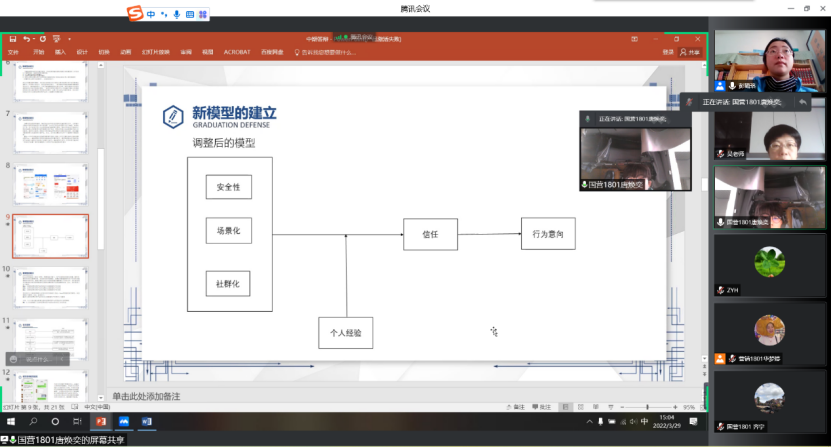
Task: Select slide 8 thumbnail in slide panel
Action: click(50, 184)
